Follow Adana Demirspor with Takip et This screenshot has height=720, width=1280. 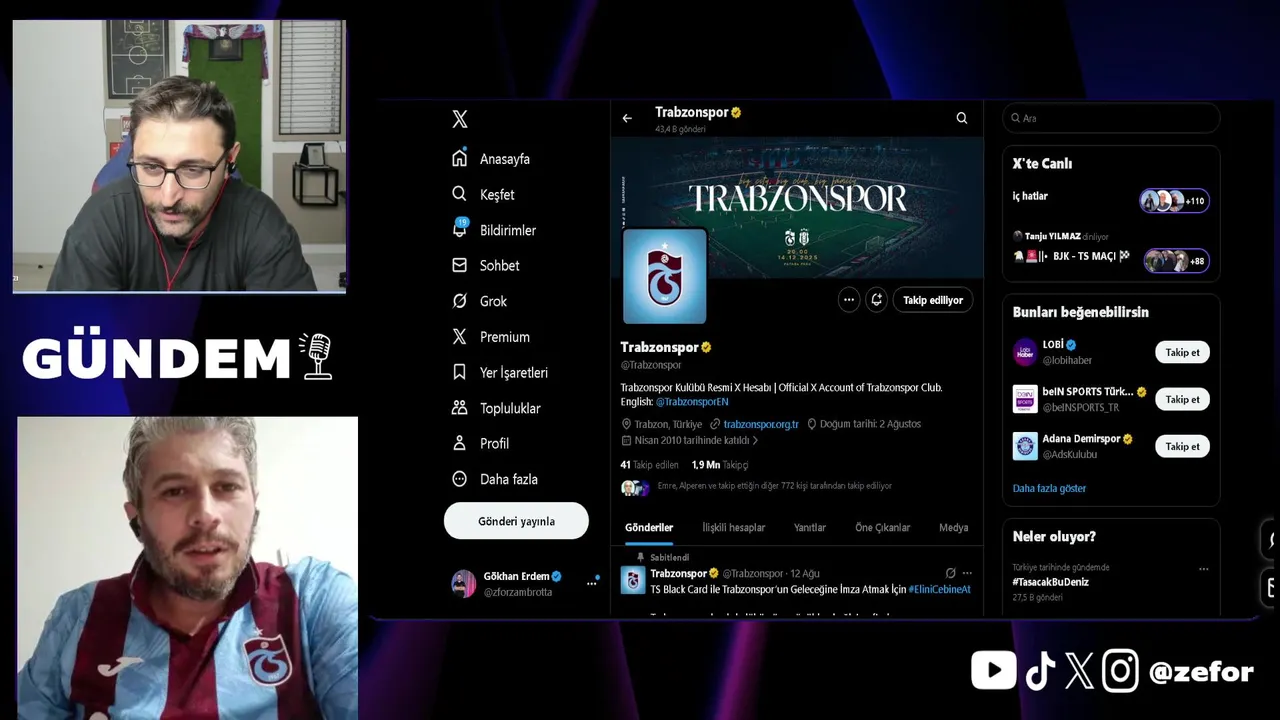[1182, 446]
